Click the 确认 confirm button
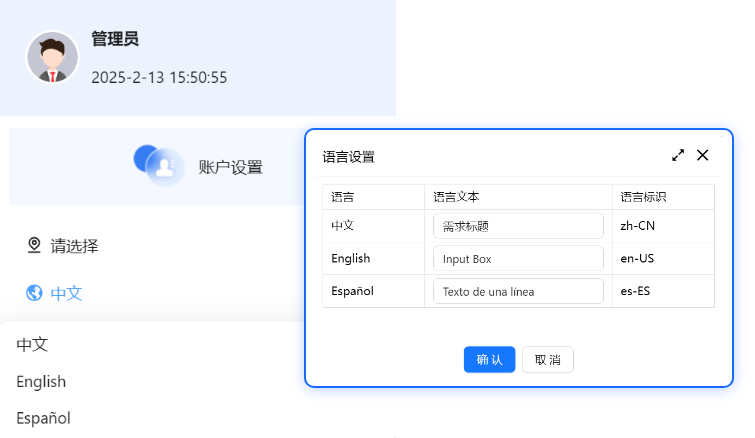This screenshot has height=438, width=755. [489, 360]
